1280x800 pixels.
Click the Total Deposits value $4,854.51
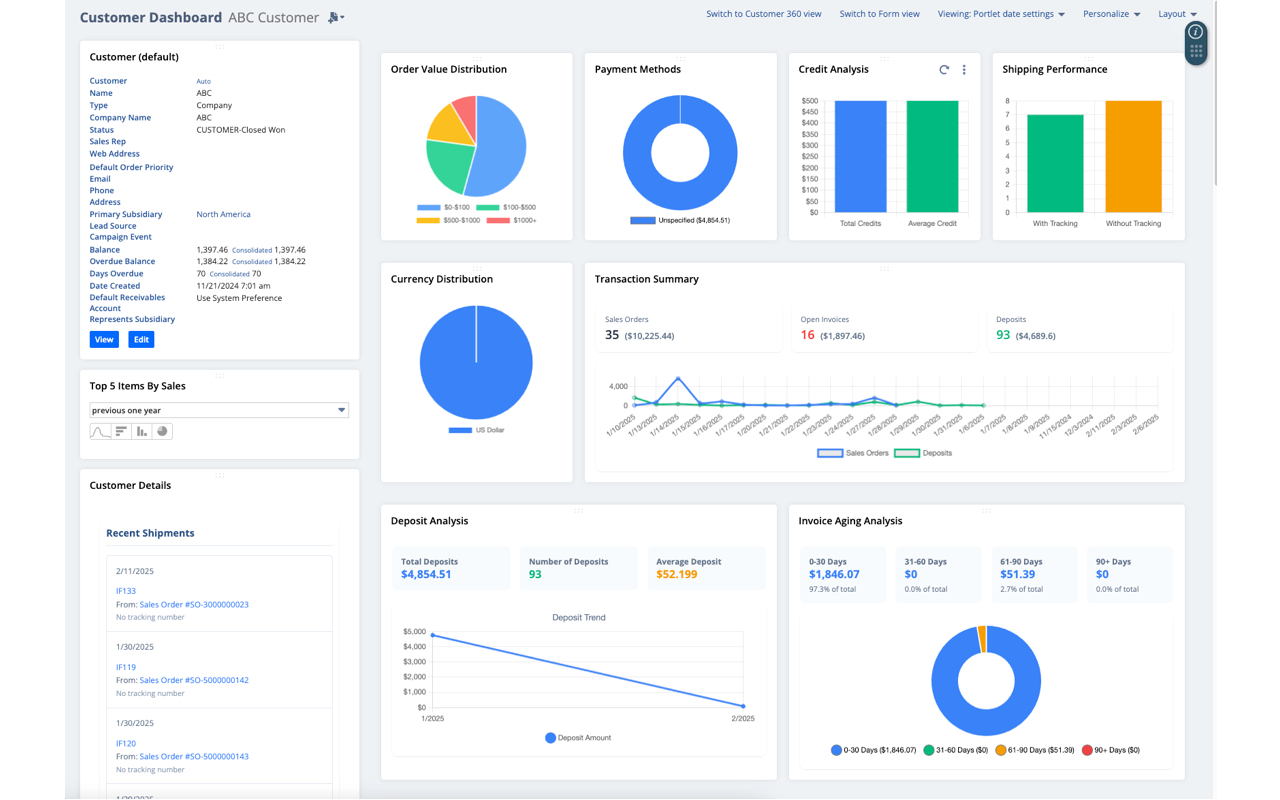(426, 574)
